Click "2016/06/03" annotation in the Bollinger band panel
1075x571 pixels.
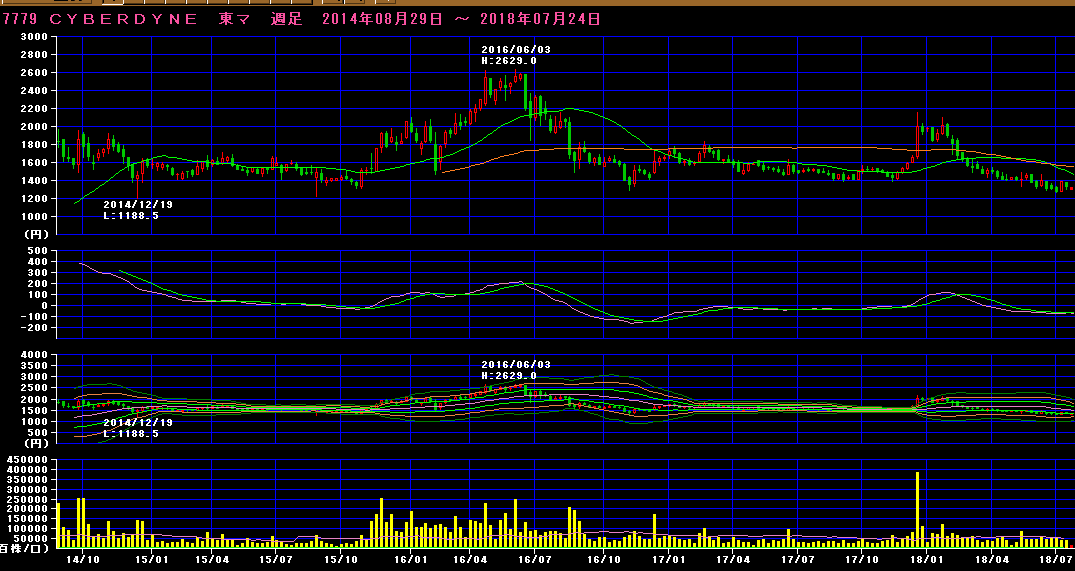(516, 365)
